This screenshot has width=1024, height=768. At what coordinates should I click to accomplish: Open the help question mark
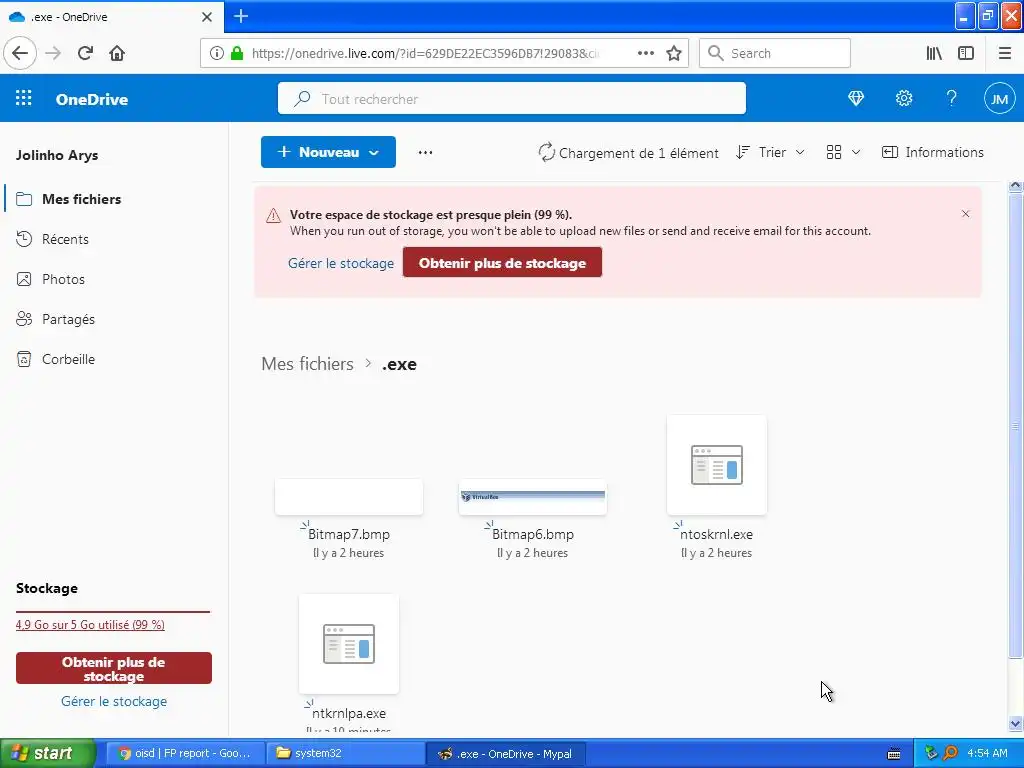[x=952, y=99]
